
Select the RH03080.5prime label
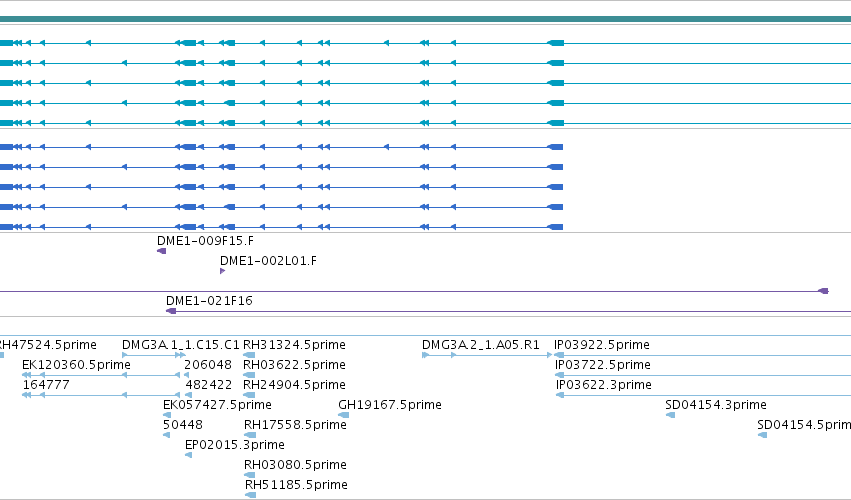(x=295, y=465)
